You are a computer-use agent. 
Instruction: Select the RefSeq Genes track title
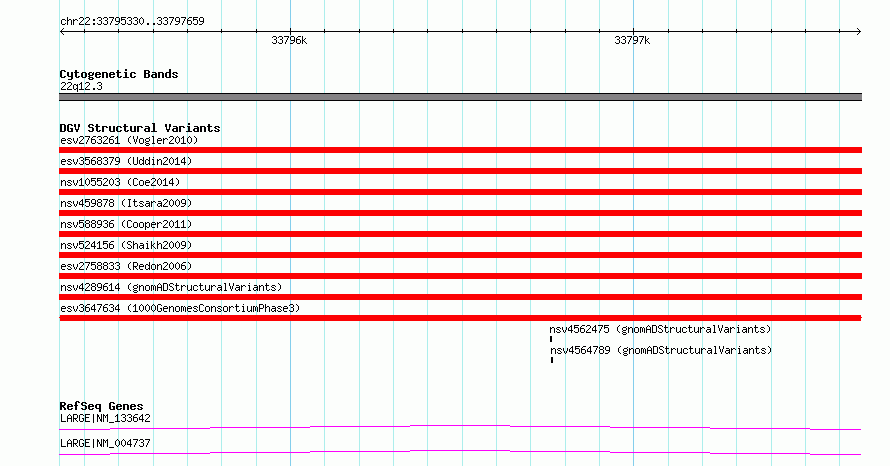[102, 406]
